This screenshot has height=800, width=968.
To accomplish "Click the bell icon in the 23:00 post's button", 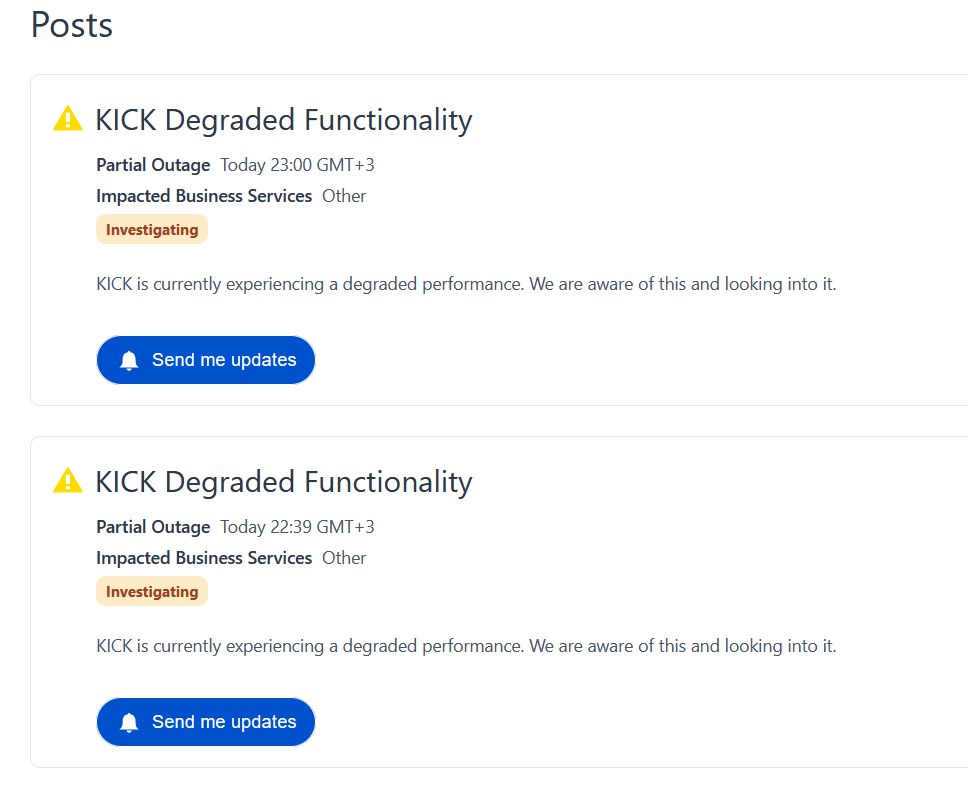I will (129, 361).
